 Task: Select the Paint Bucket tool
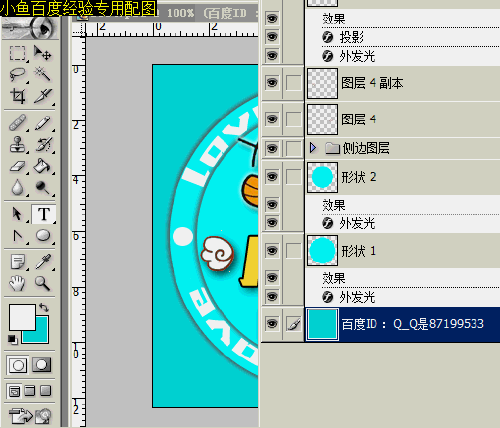[43, 166]
